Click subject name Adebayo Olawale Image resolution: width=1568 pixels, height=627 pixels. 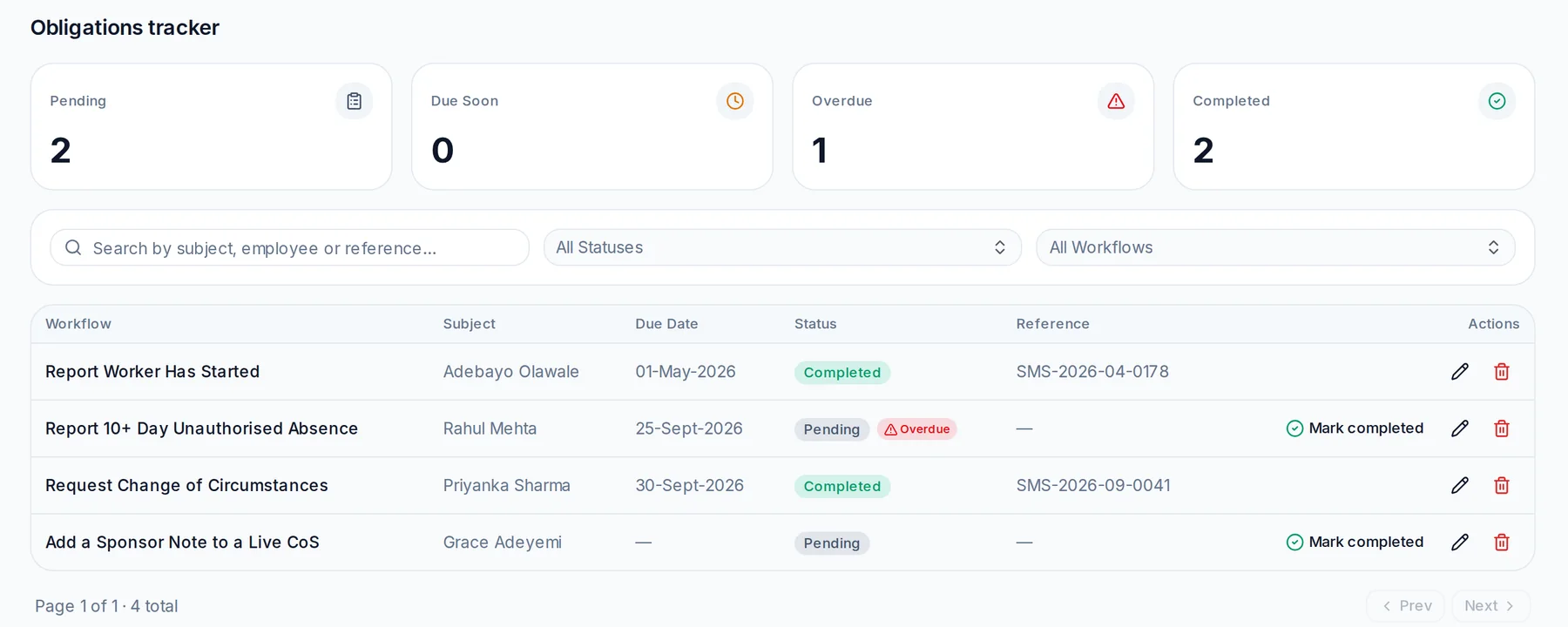(510, 372)
